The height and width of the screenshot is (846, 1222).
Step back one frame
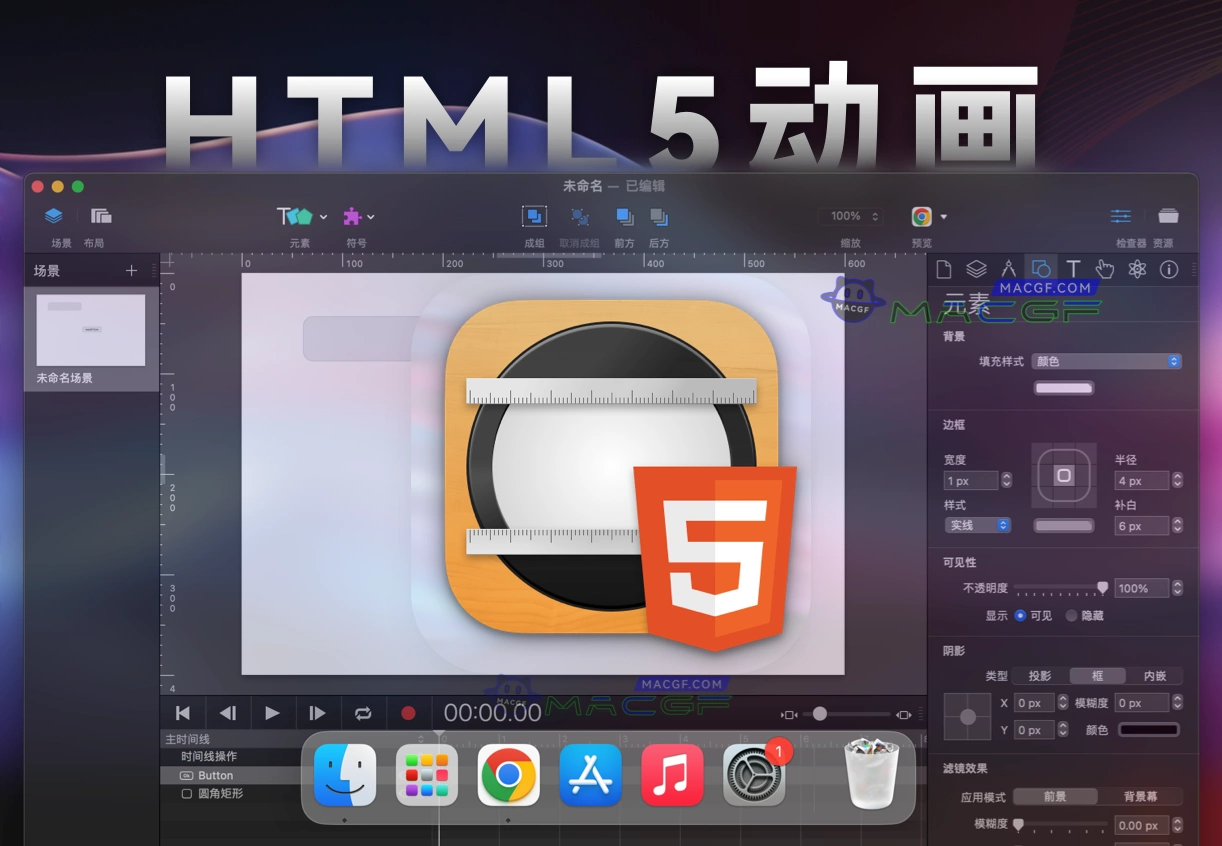(228, 713)
